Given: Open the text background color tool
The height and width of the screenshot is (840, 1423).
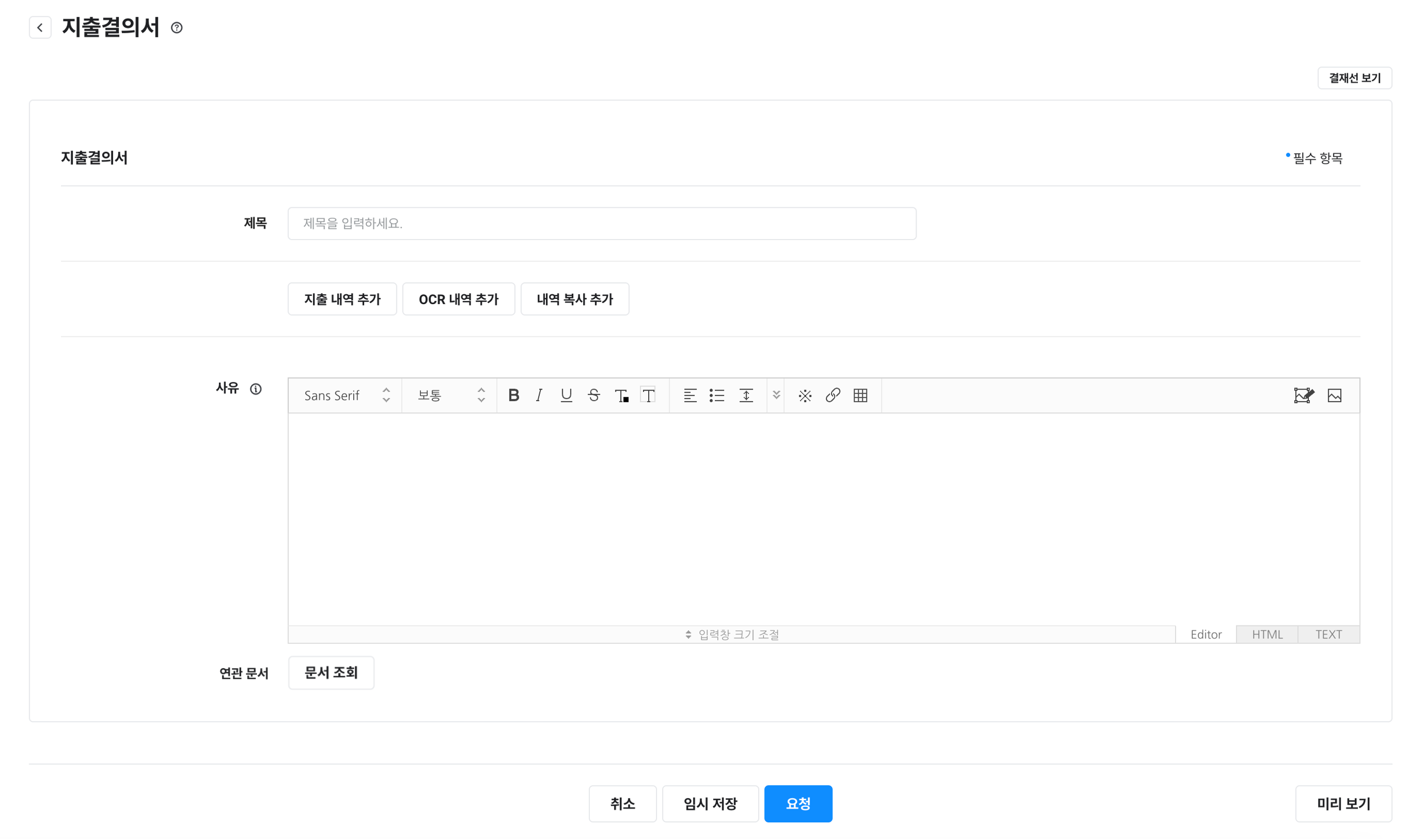Looking at the screenshot, I should pos(648,395).
